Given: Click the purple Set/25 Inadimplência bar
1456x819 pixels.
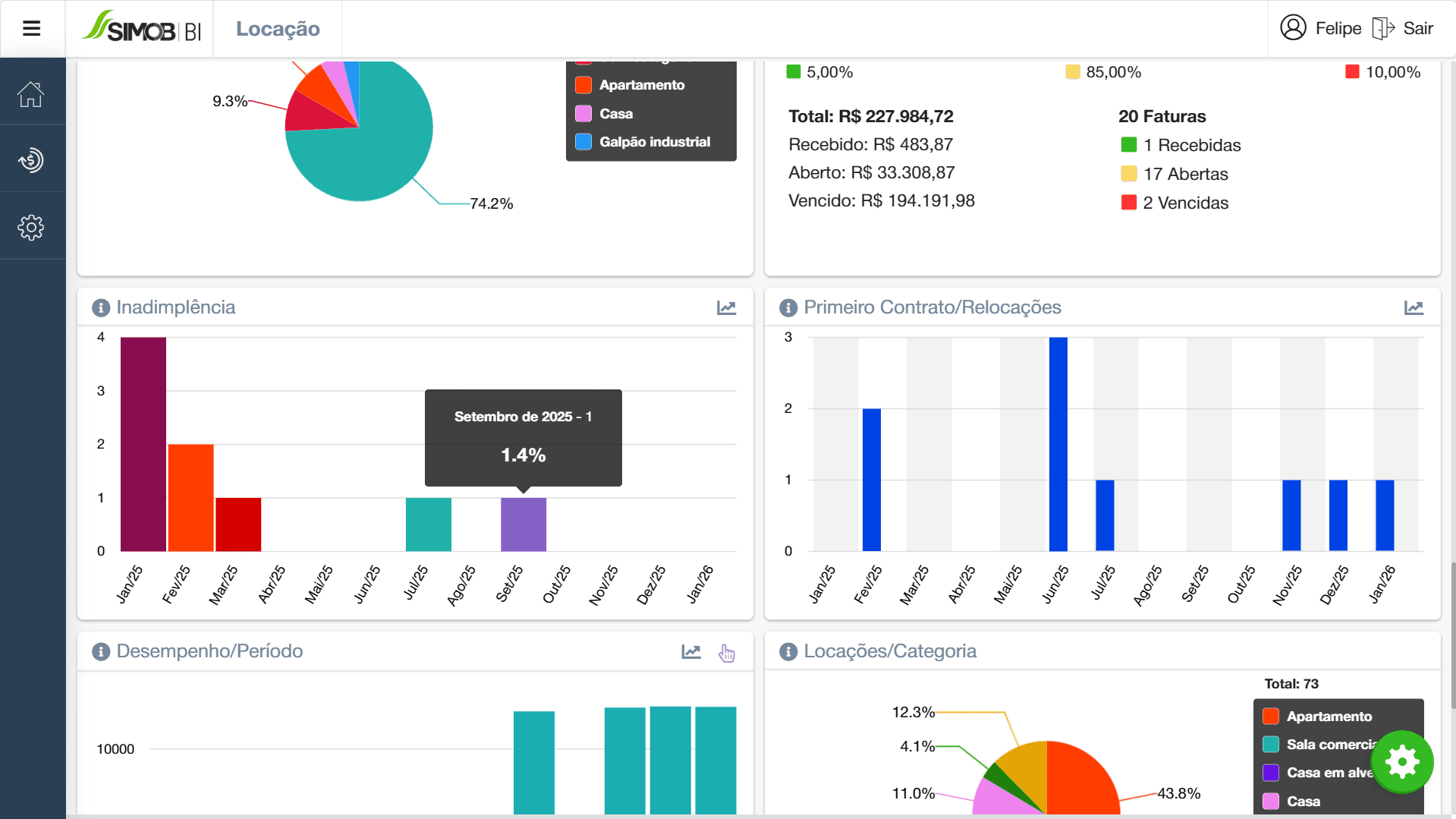Looking at the screenshot, I should click(x=524, y=524).
